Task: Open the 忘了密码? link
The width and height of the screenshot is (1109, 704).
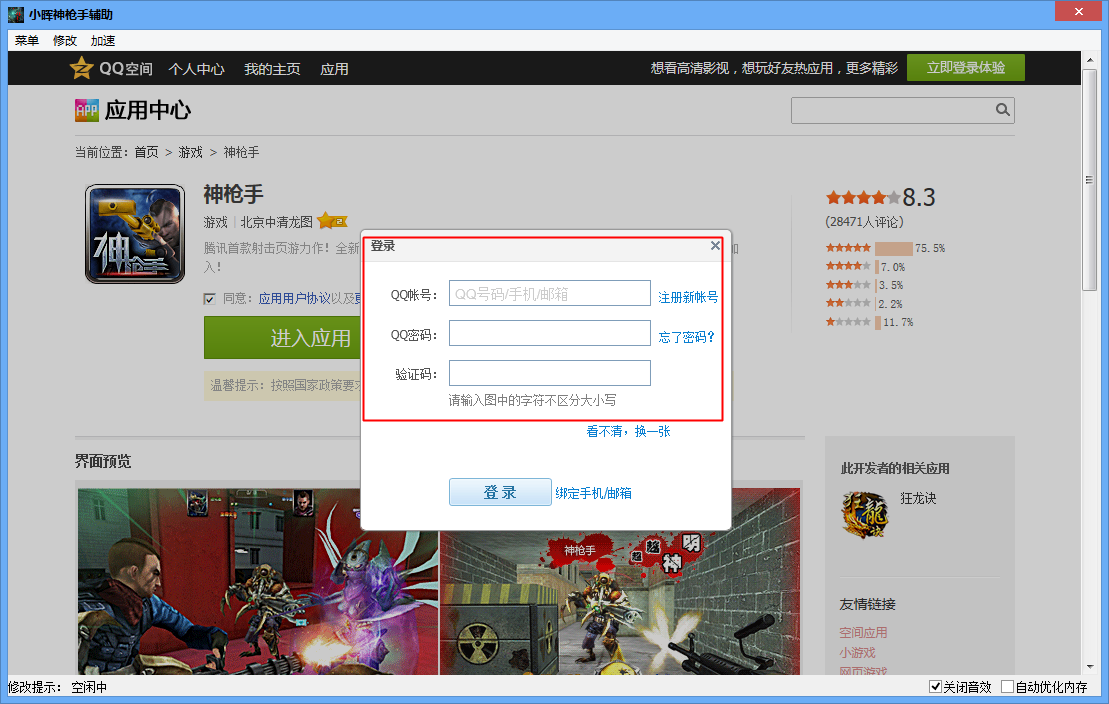Action: 686,337
